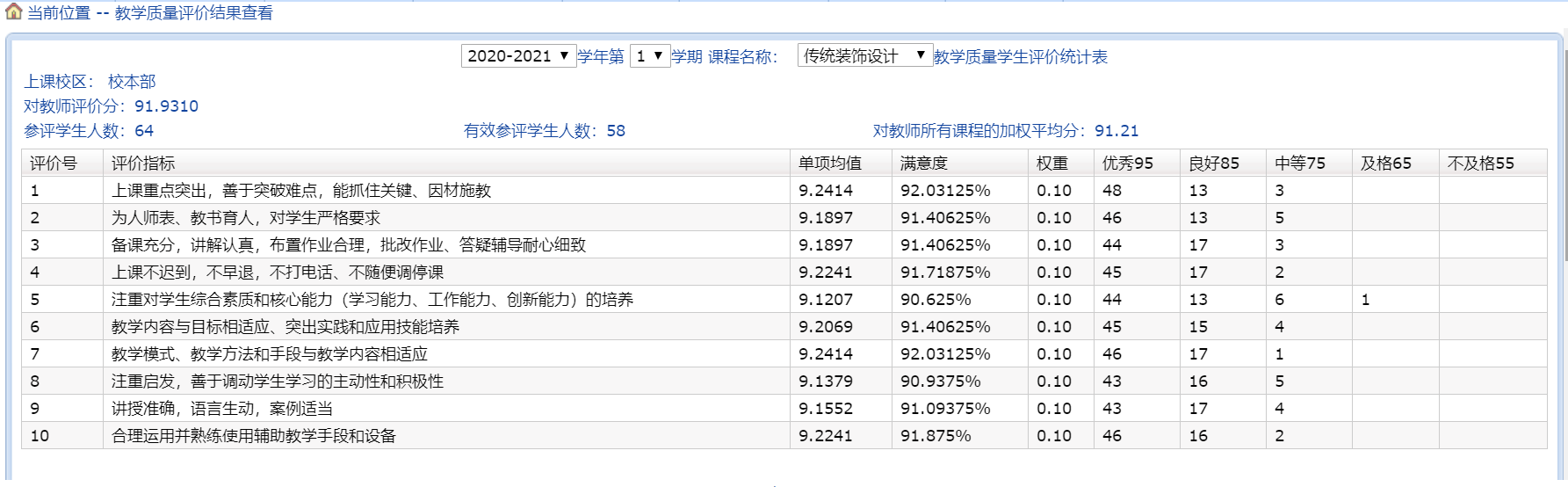Select row 7 indicator about 教学模式
Viewport: 1568px width, 487px height.
[270, 354]
